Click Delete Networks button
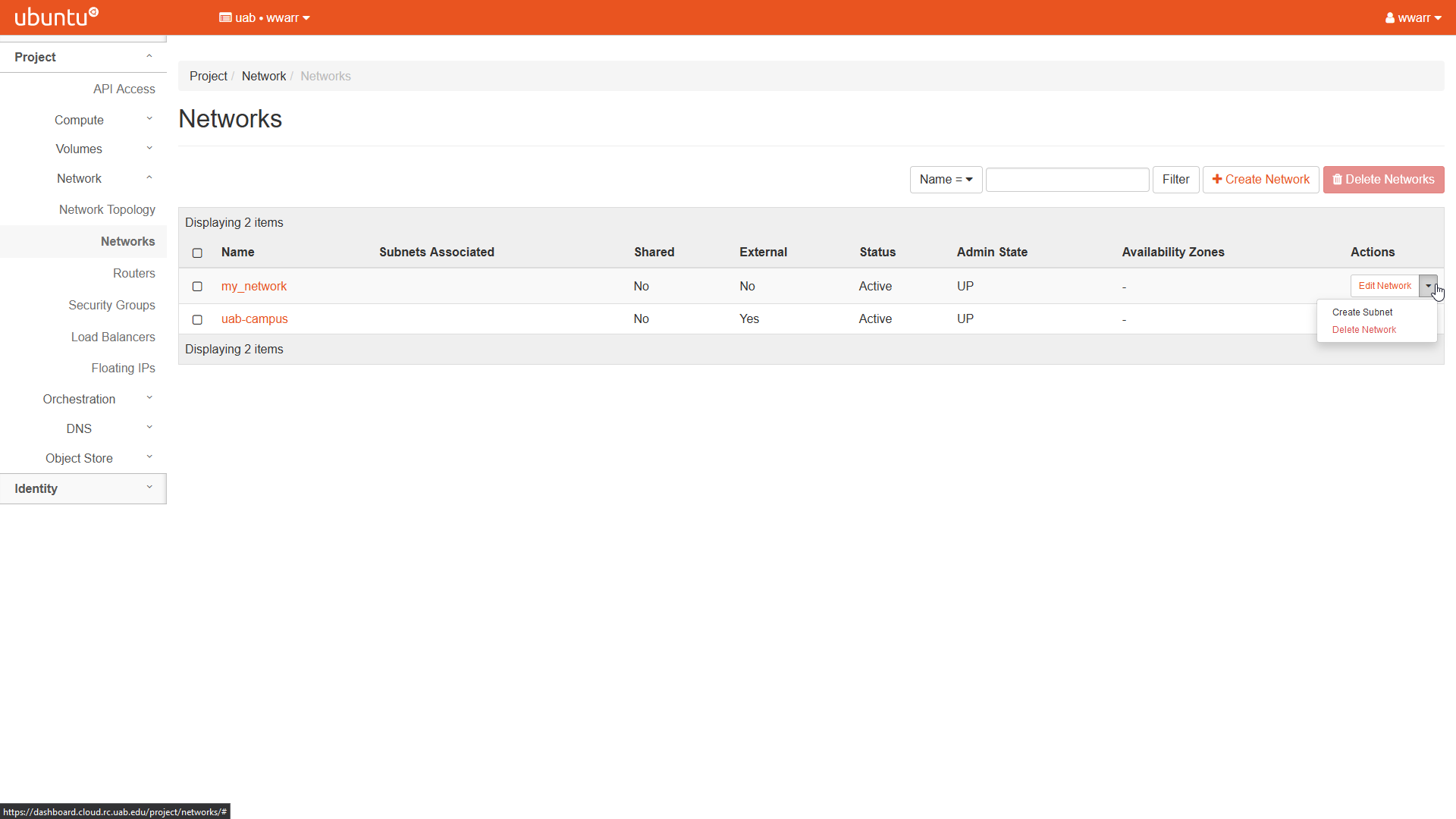The width and height of the screenshot is (1456, 819). tap(1383, 180)
